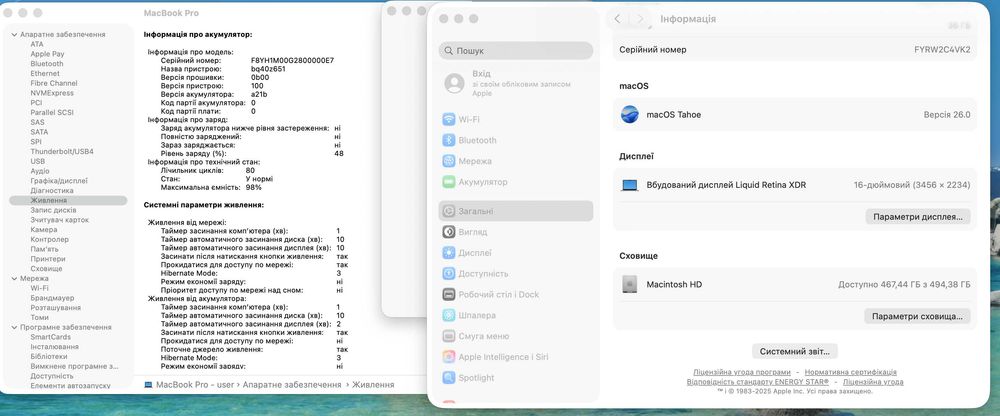Open Apple Intelligence і Siri settings
This screenshot has height=416, width=1000.
(495, 357)
